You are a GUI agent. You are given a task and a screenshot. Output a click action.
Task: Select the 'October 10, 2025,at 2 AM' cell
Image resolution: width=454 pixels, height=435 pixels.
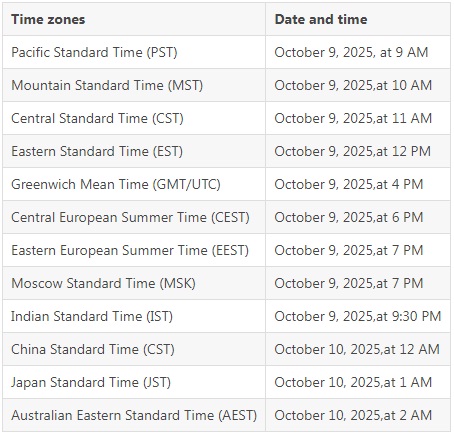(358, 415)
